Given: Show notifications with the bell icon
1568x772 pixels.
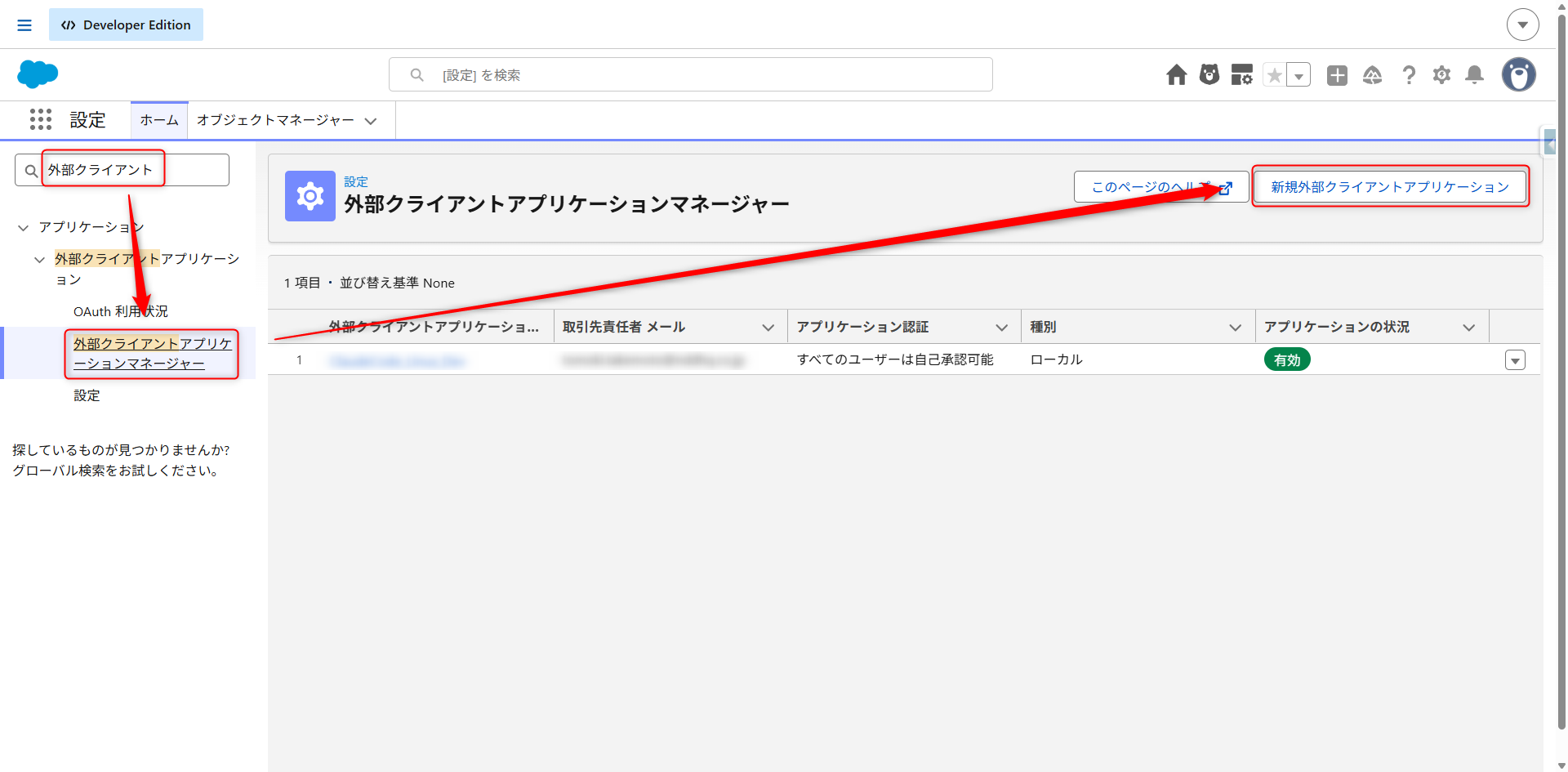Looking at the screenshot, I should coord(1474,75).
